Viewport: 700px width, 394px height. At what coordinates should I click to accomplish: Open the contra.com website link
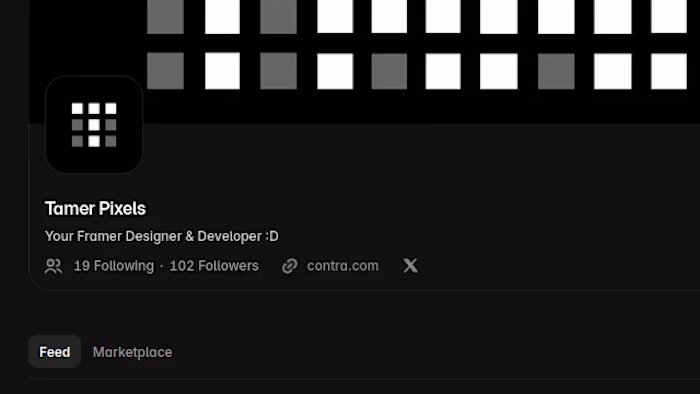[342, 265]
